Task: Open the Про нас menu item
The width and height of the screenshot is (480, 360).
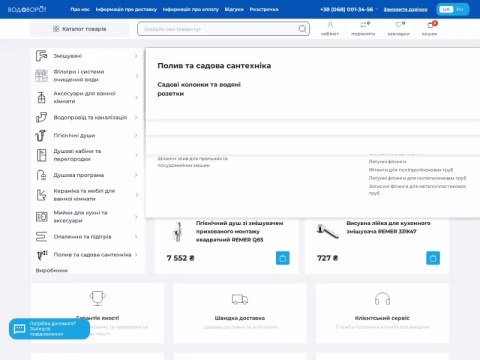Action: pyautogui.click(x=80, y=9)
